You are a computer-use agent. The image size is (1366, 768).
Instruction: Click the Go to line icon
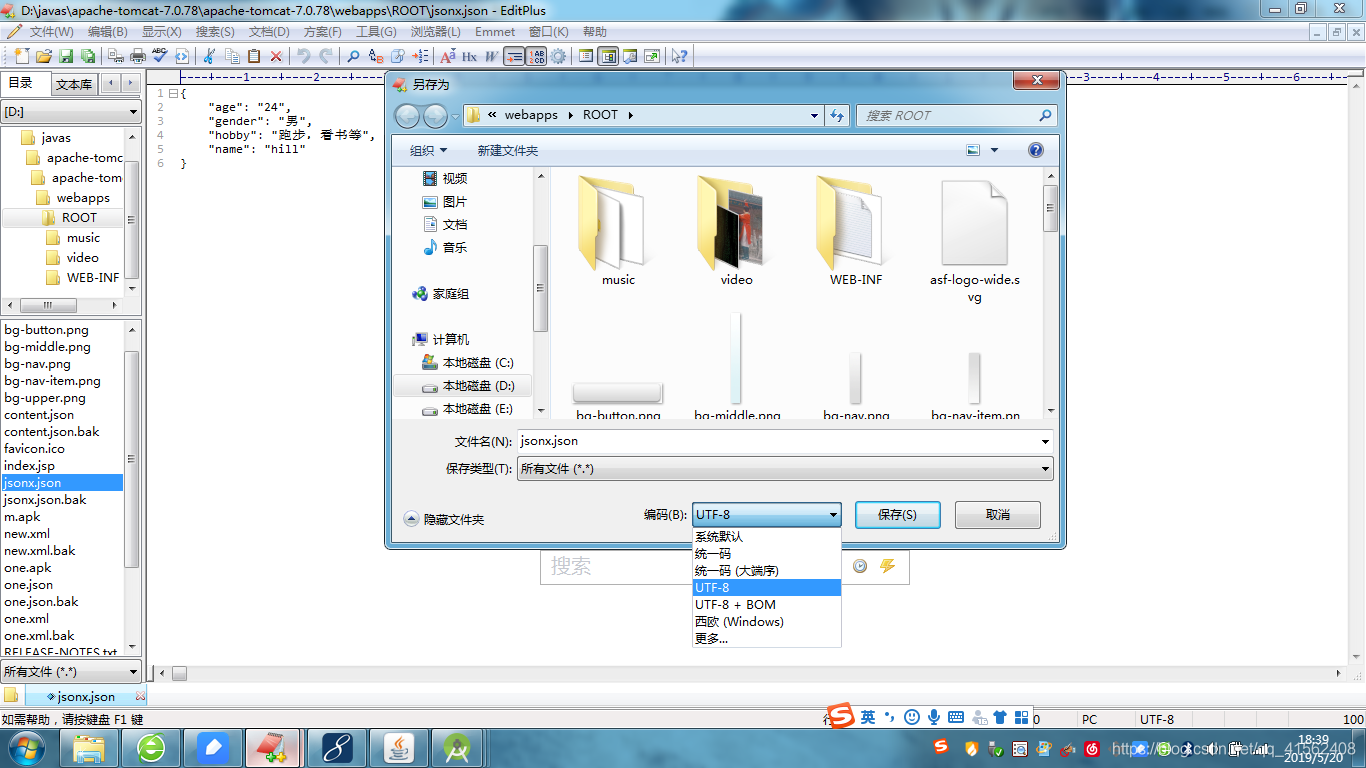420,56
